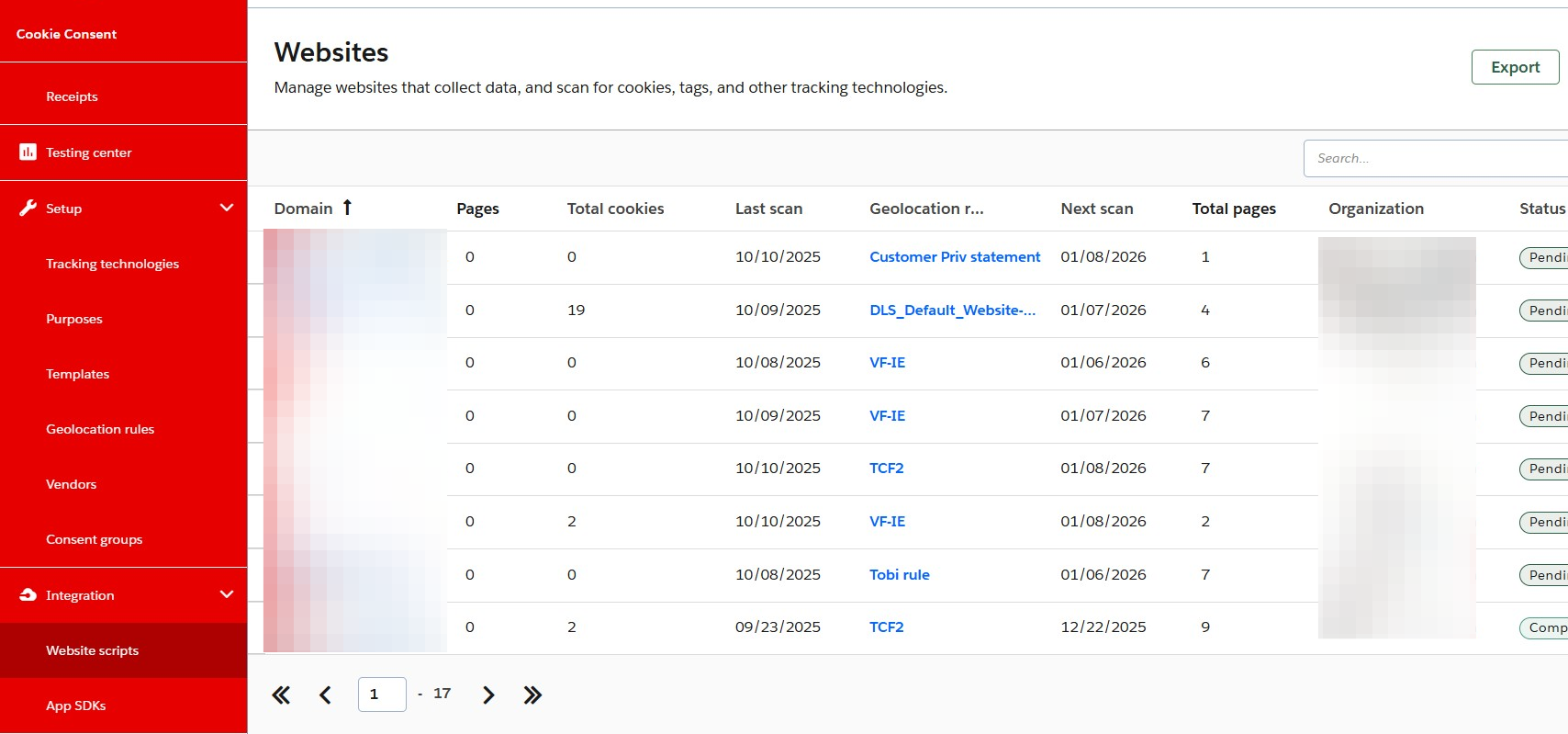Collapse the Setup menu section

coord(227,208)
